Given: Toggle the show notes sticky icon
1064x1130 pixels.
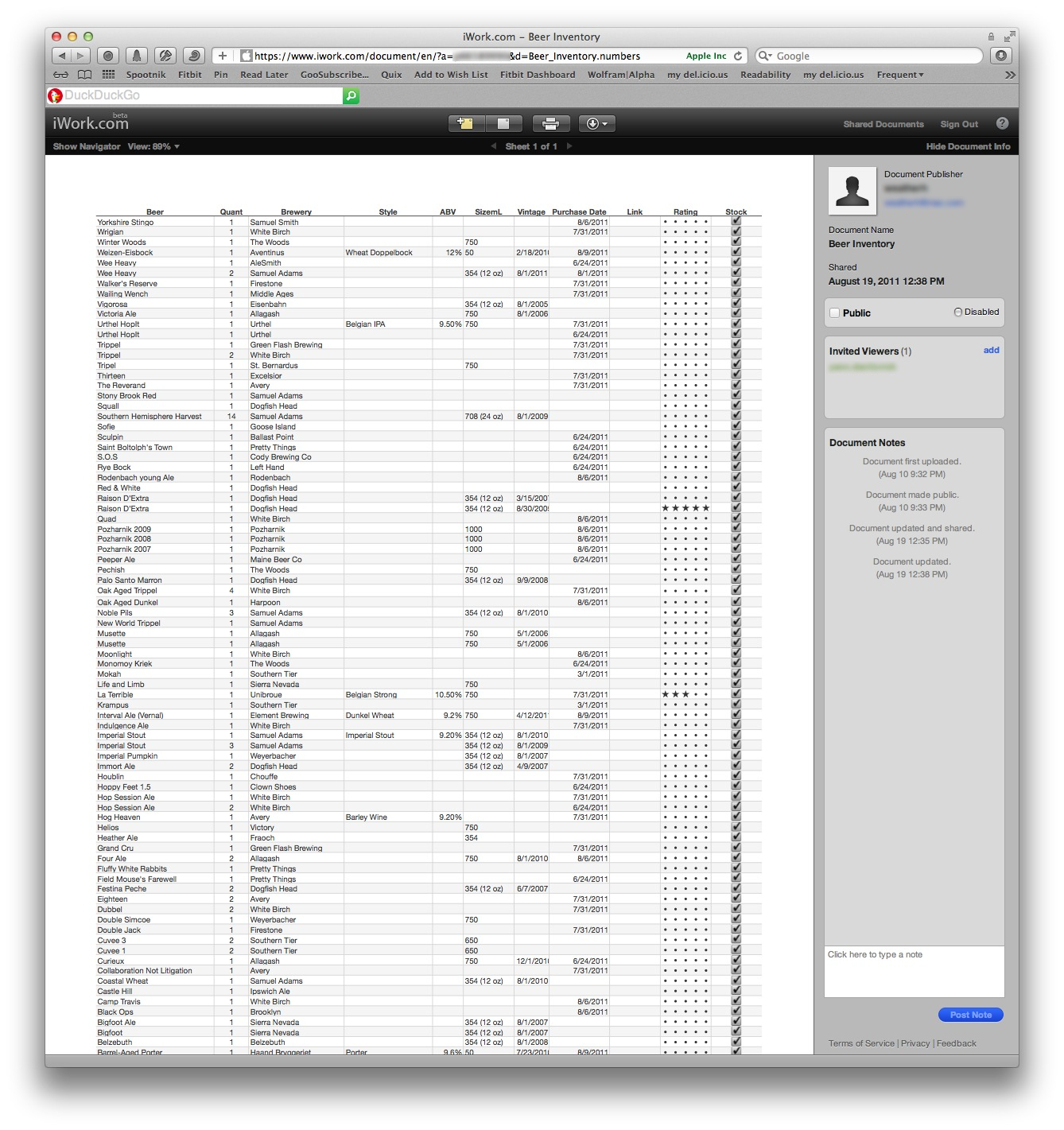Looking at the screenshot, I should point(503,123).
